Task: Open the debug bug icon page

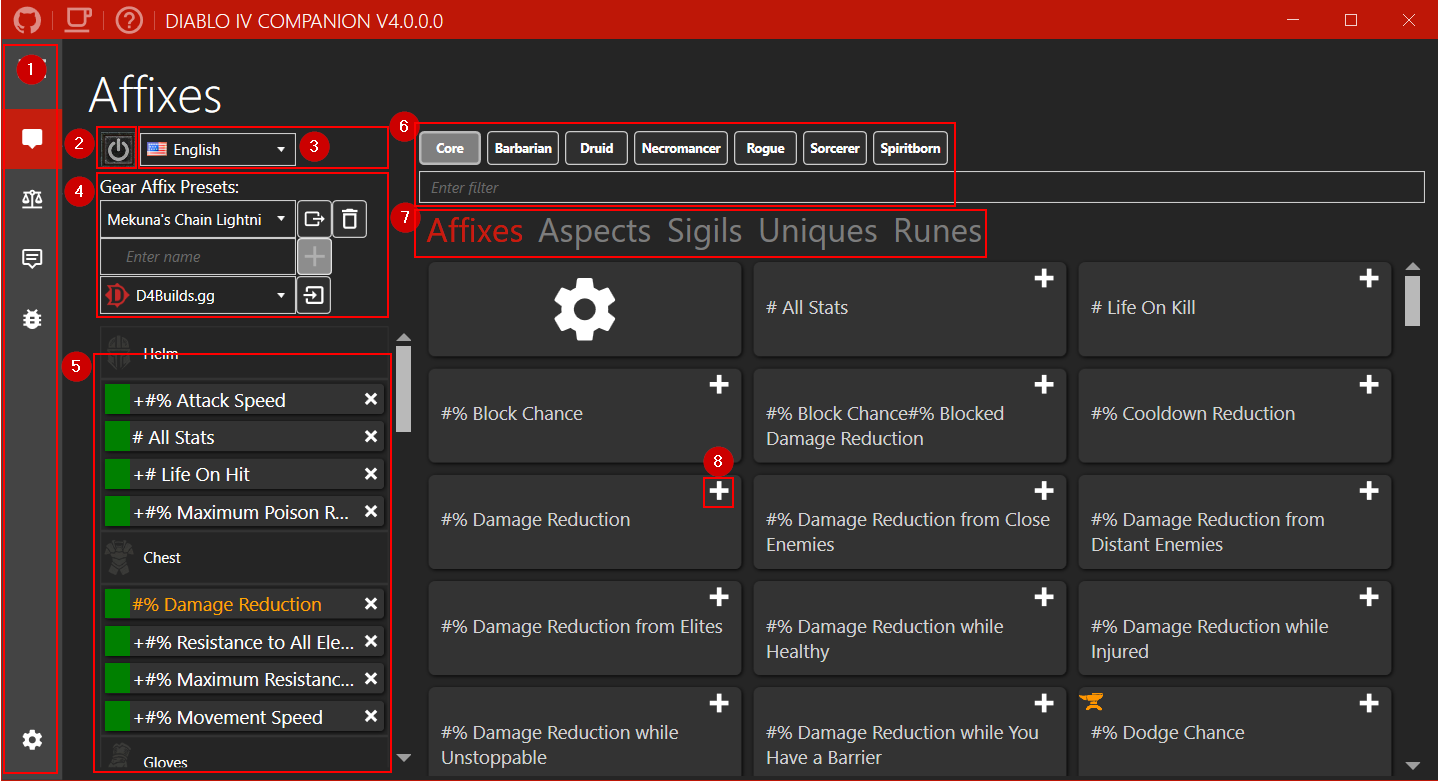Action: pos(32,319)
